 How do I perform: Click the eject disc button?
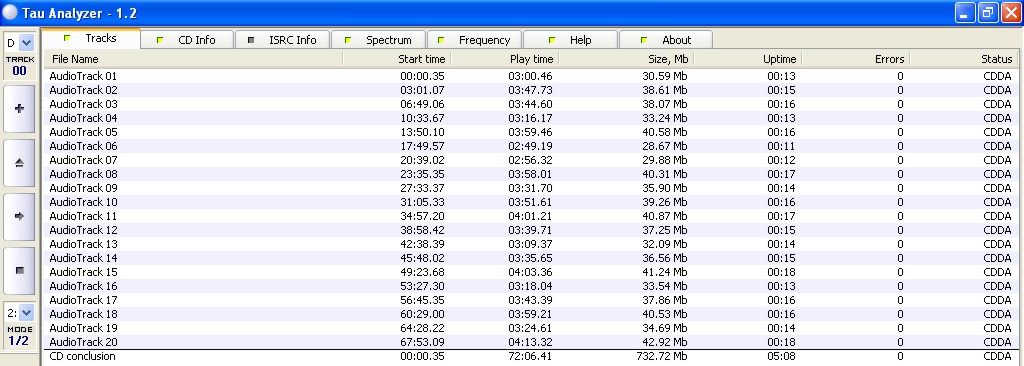[19, 163]
